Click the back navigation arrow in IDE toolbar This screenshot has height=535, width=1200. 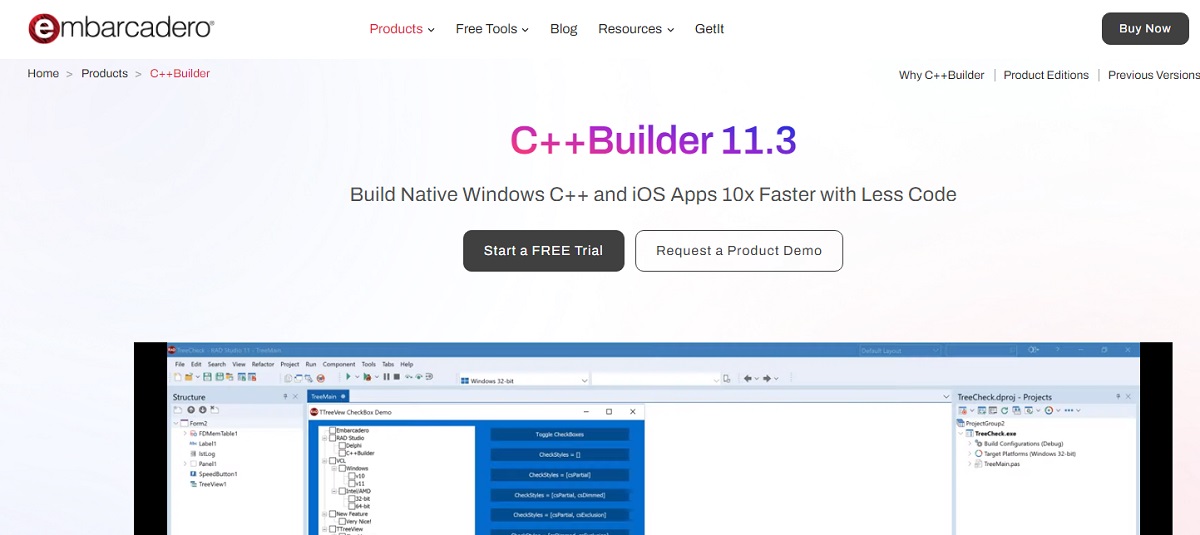pos(748,378)
